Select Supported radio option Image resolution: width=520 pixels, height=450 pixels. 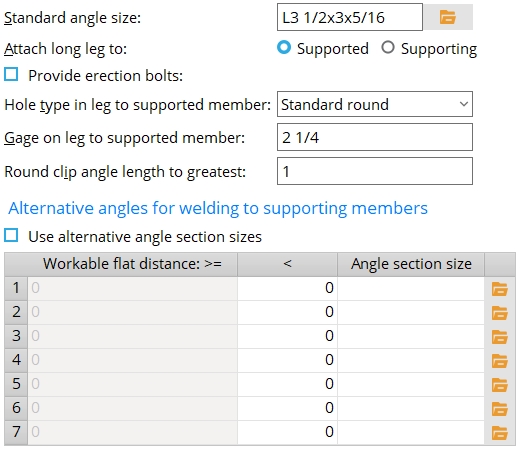[x=284, y=47]
